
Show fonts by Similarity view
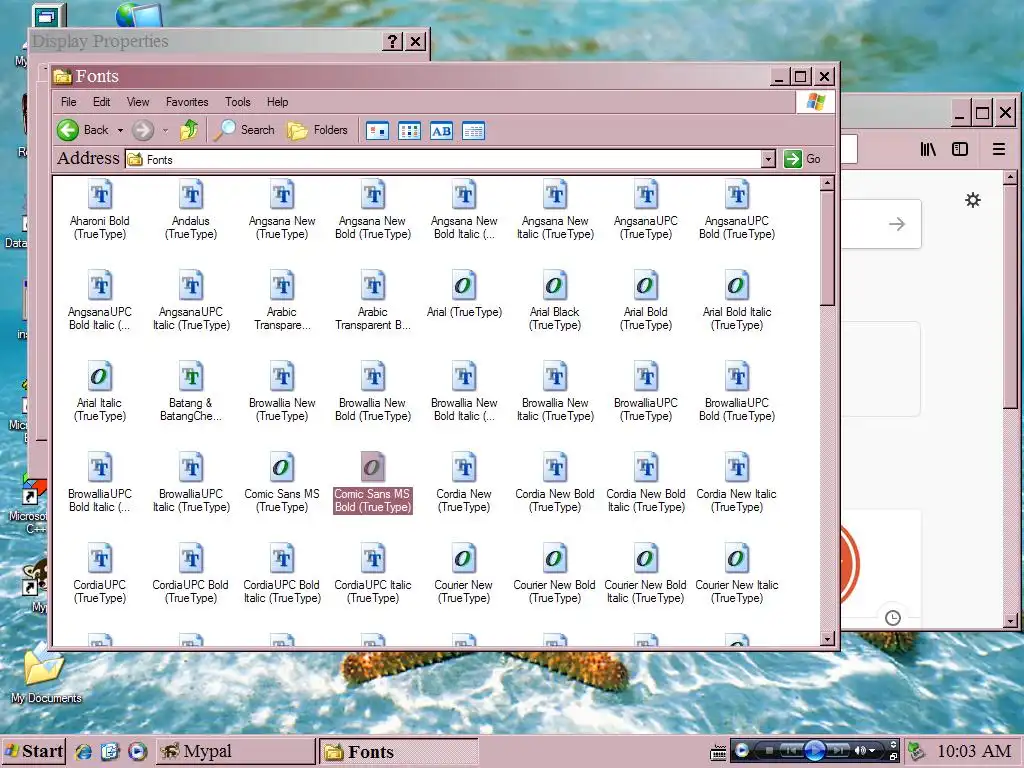click(x=441, y=131)
